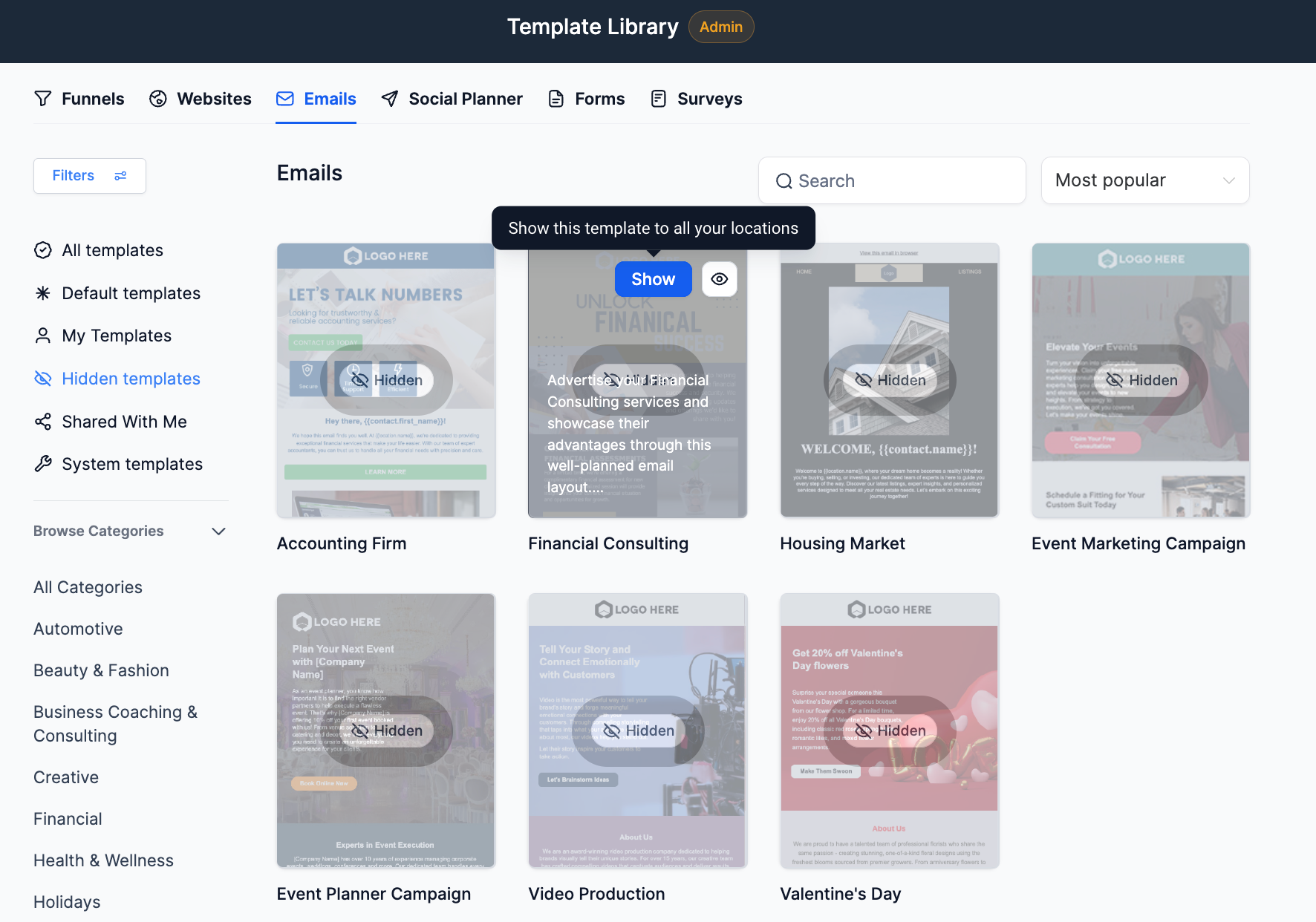Click Hidden badge on Event Planner Campaign card
1316x922 pixels.
(386, 730)
